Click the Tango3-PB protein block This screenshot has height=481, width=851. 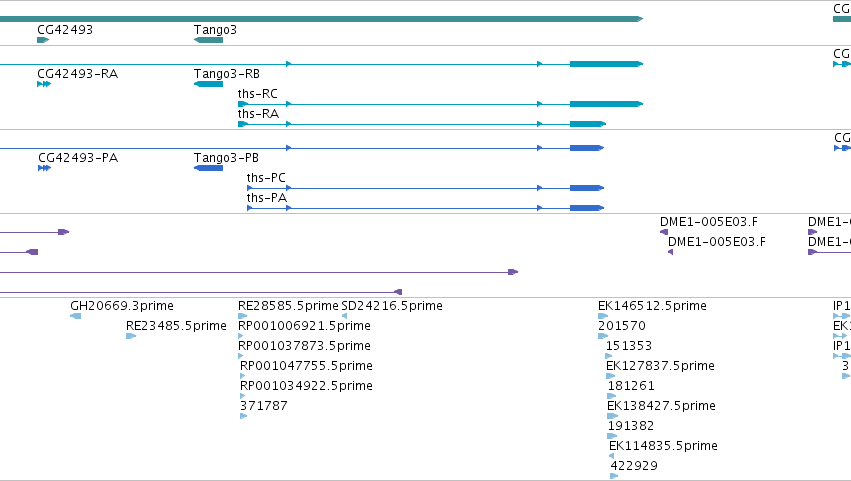click(208, 168)
